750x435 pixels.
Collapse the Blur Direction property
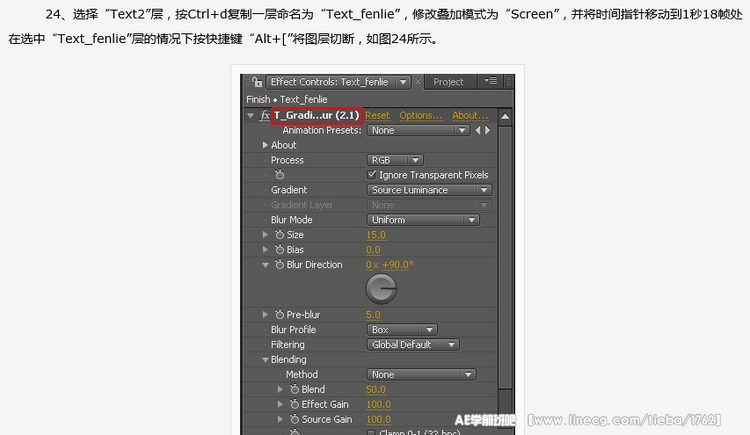coord(265,265)
